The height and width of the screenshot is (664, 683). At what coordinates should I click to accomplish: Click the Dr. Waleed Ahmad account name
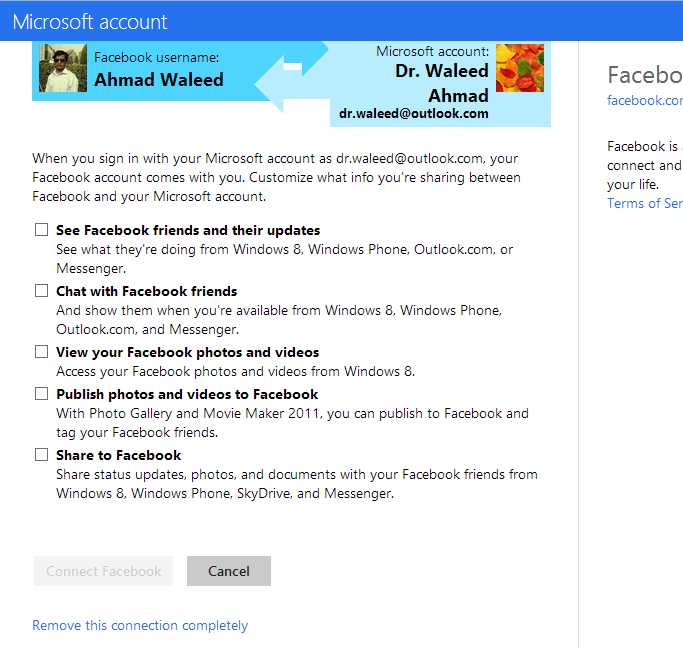pos(442,83)
